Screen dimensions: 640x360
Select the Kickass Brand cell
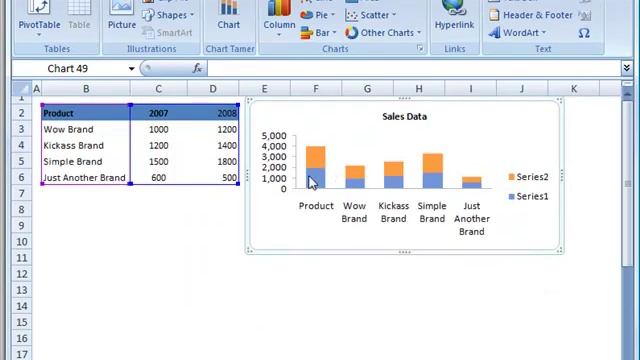tap(86, 145)
